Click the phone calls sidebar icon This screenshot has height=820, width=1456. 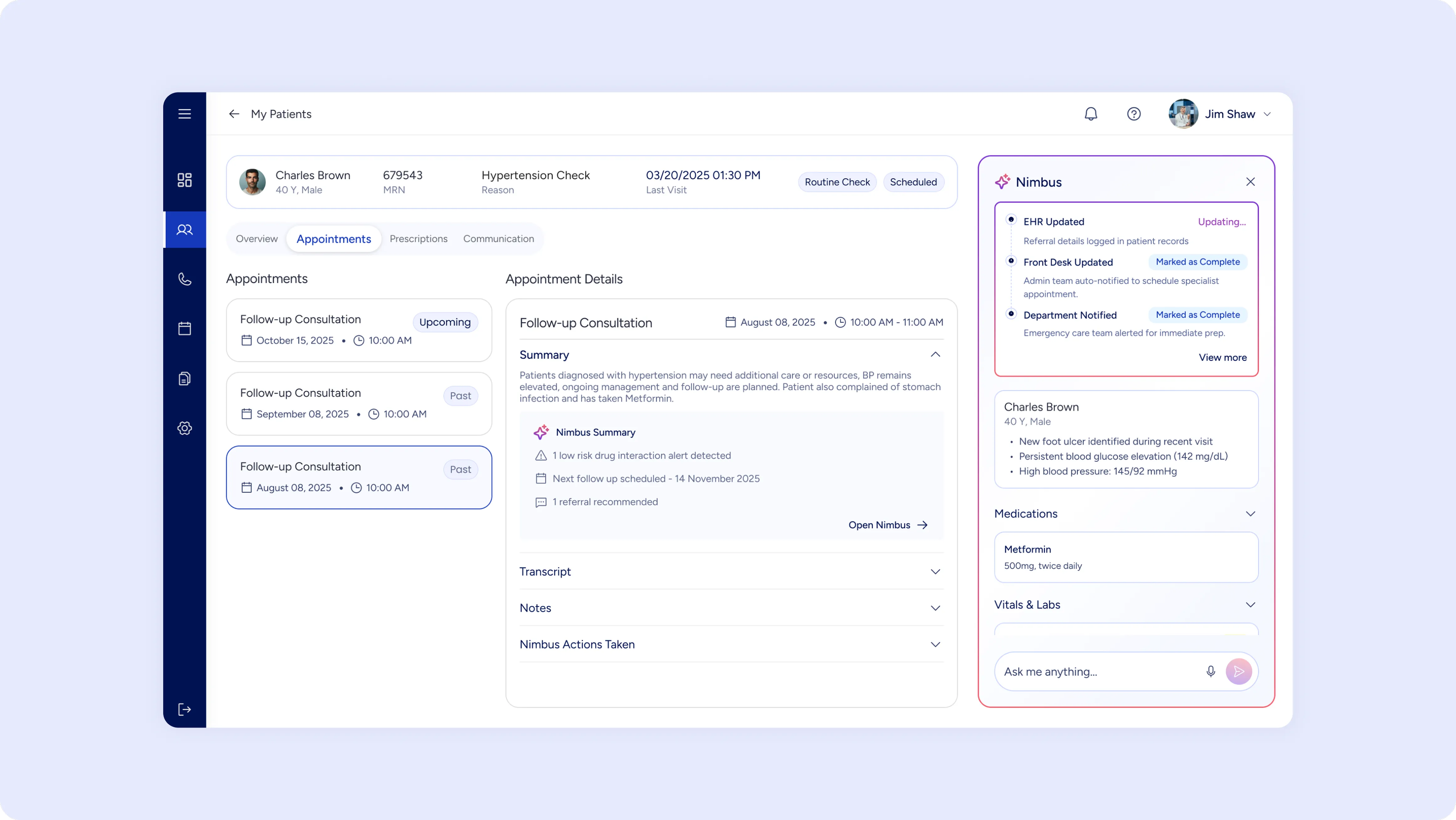[x=184, y=279]
